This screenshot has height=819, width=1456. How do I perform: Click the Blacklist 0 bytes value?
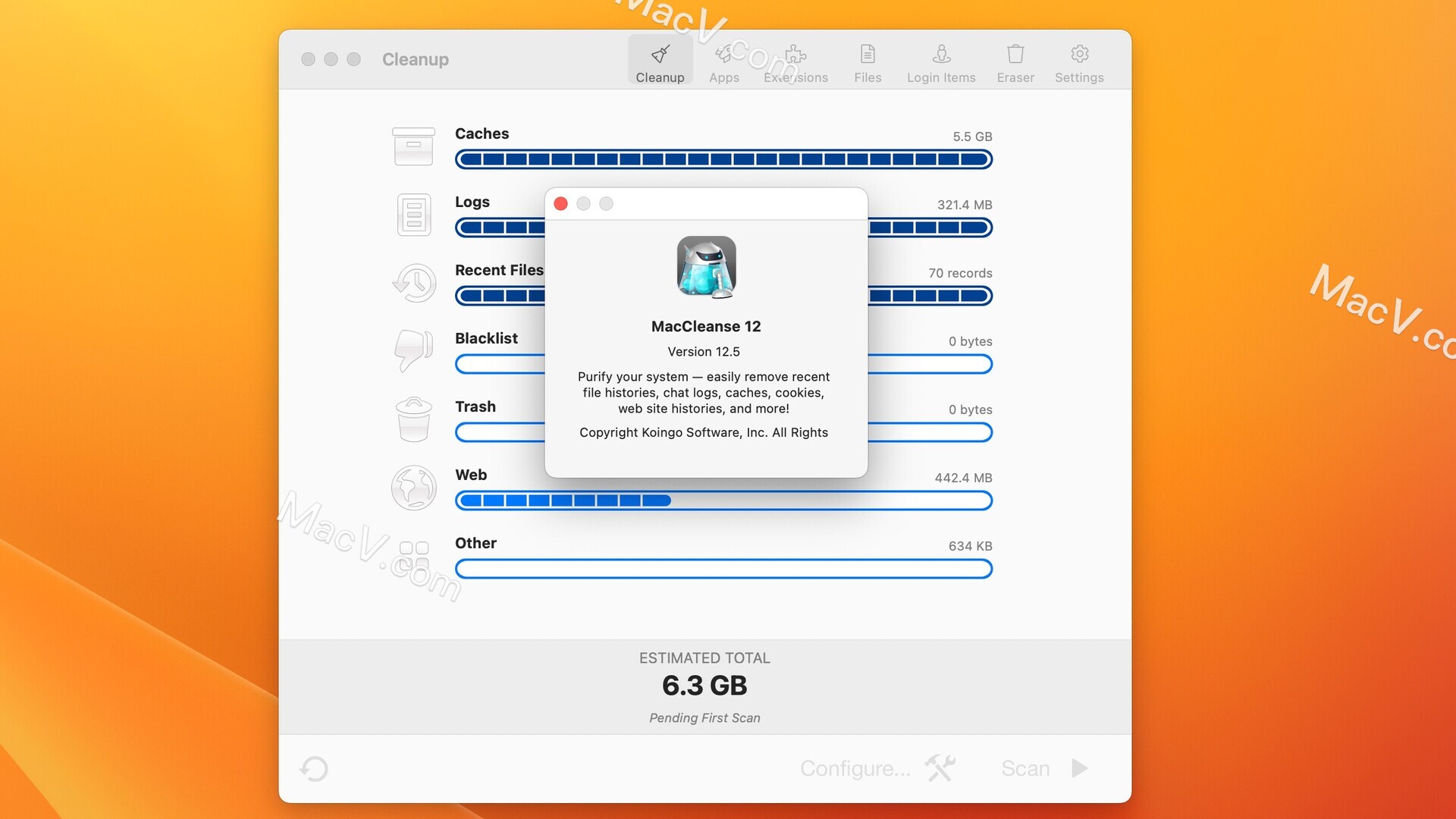(x=970, y=341)
